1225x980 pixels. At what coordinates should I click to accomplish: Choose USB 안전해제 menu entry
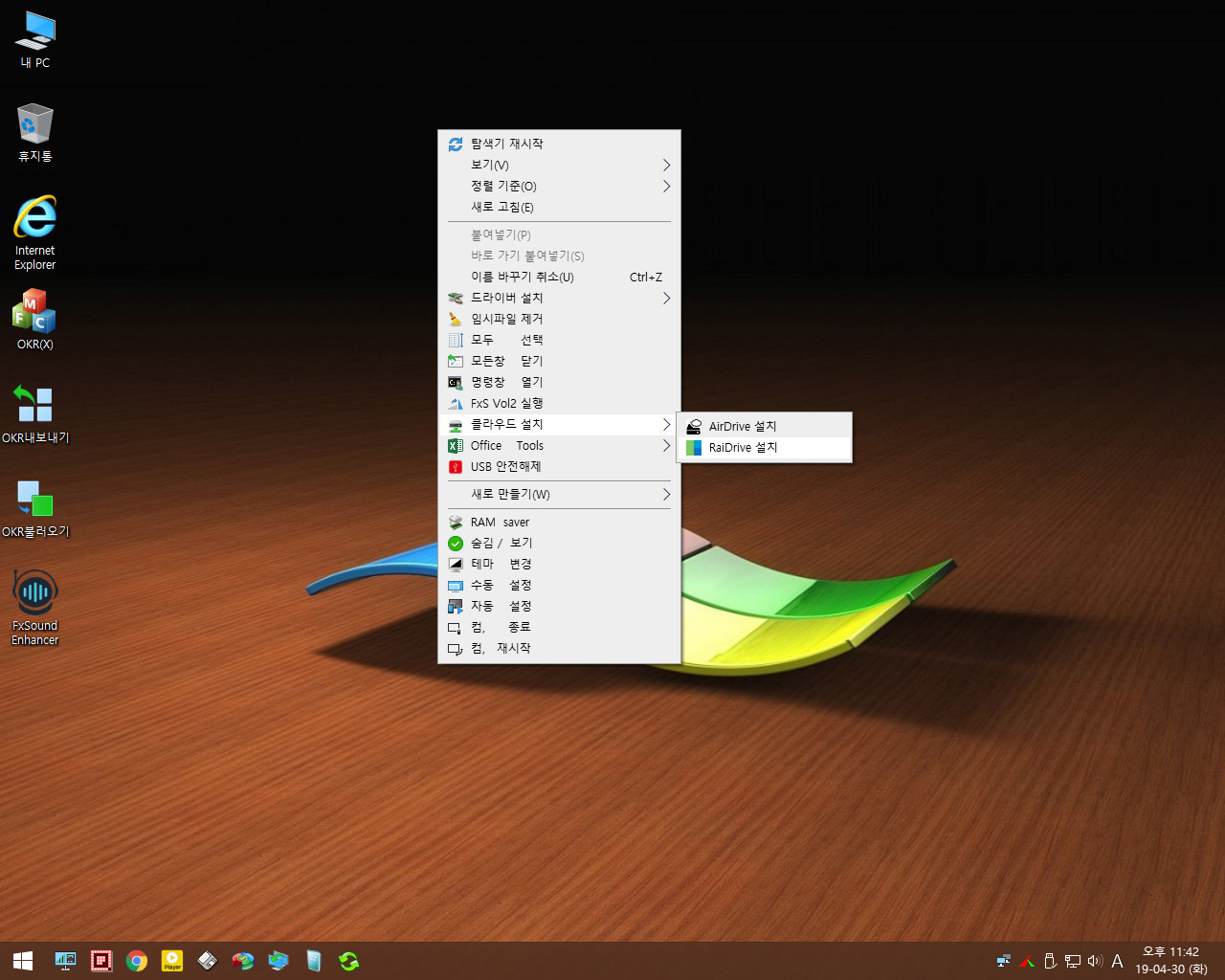click(559, 466)
